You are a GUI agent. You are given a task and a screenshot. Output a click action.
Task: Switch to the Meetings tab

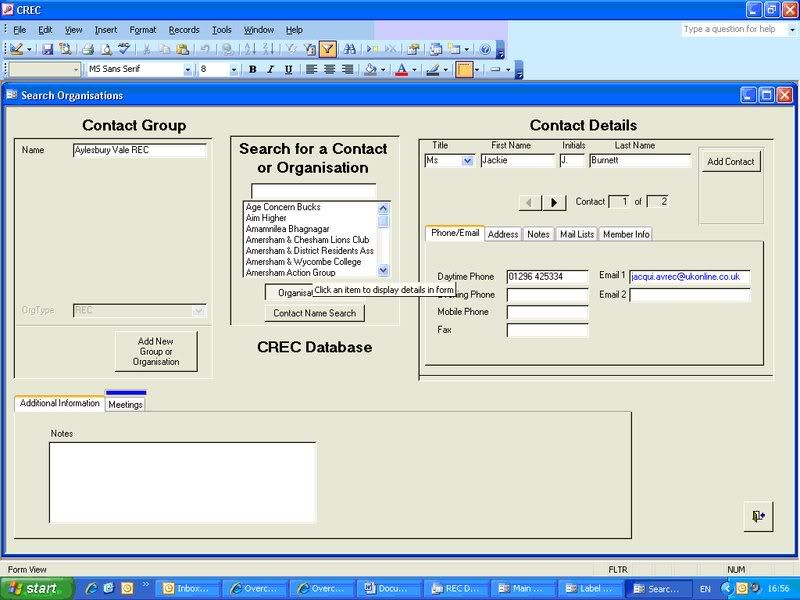[126, 405]
